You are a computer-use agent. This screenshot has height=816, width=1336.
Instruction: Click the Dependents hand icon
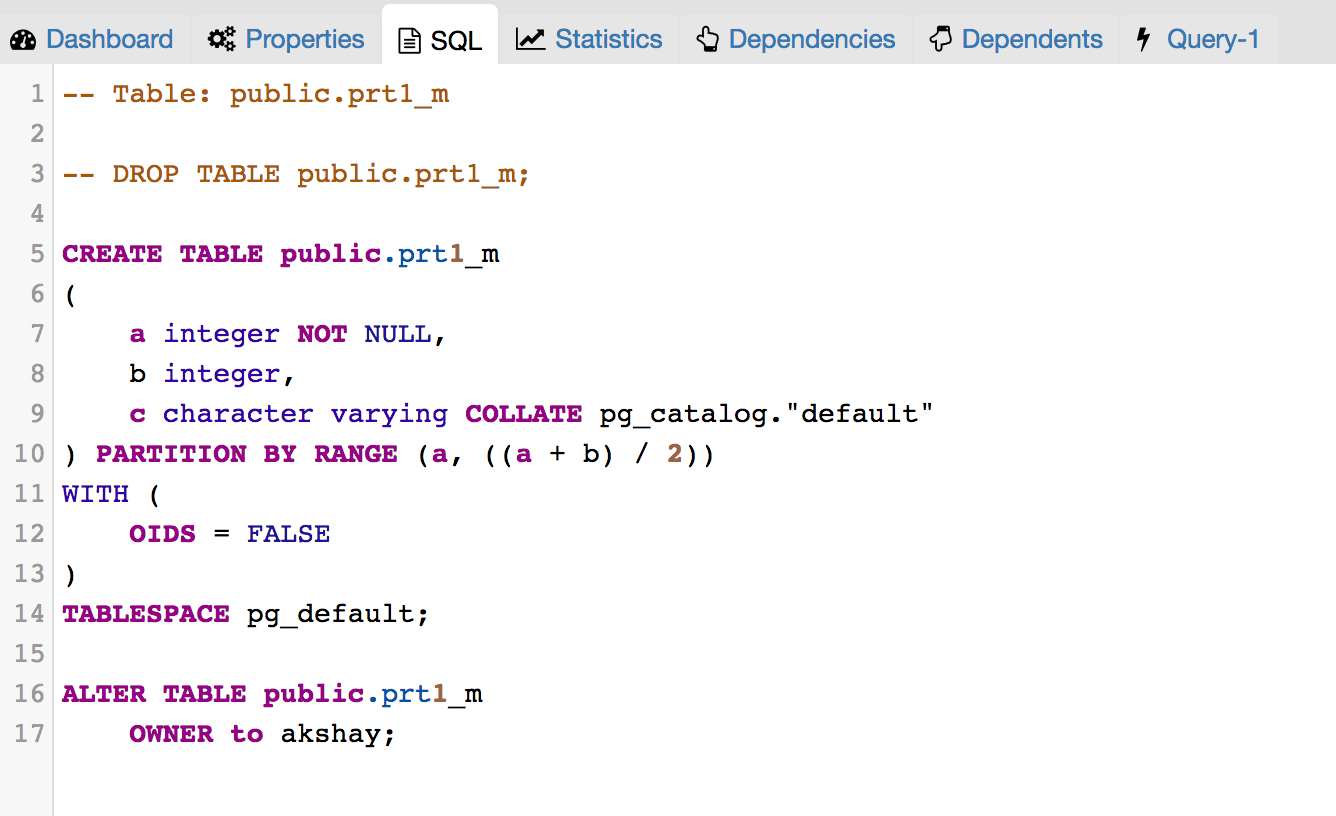pyautogui.click(x=940, y=40)
